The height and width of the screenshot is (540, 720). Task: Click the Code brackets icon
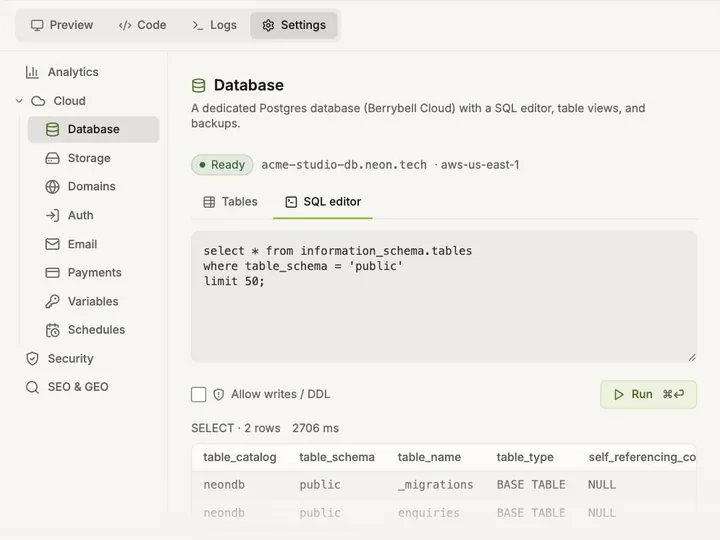click(x=124, y=25)
